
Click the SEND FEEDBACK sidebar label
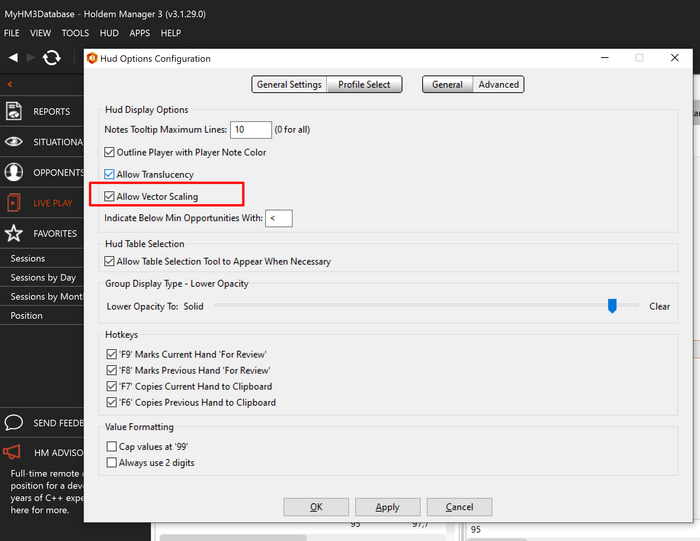point(58,423)
